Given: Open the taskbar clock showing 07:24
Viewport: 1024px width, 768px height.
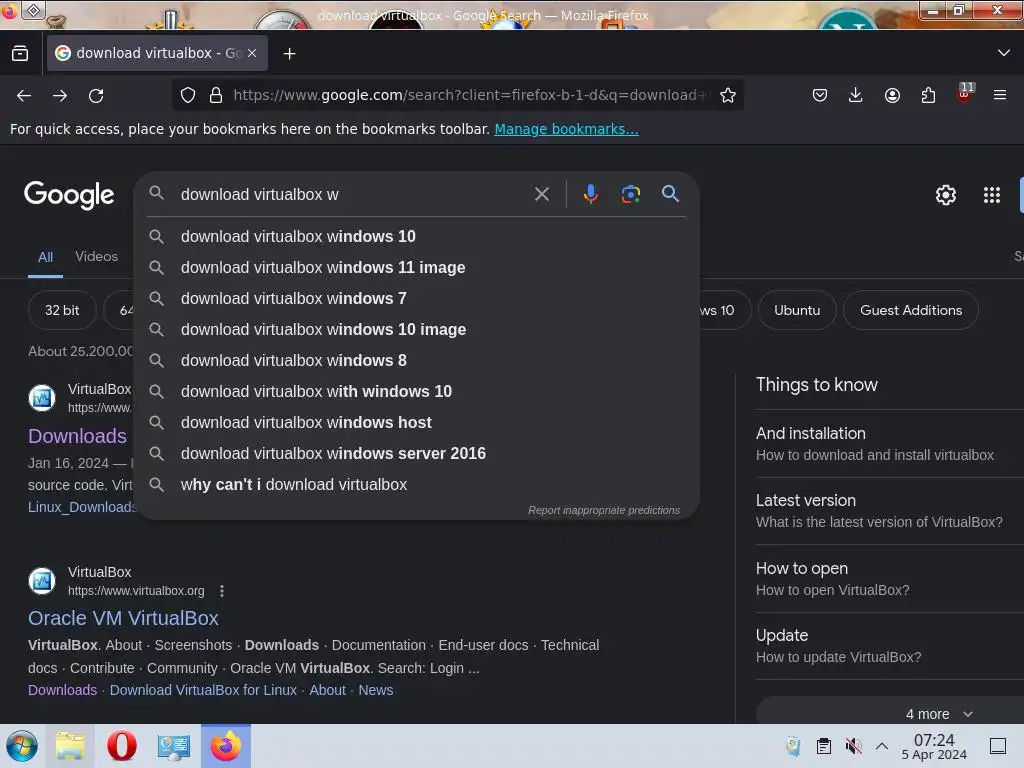Looking at the screenshot, I should click(x=934, y=746).
